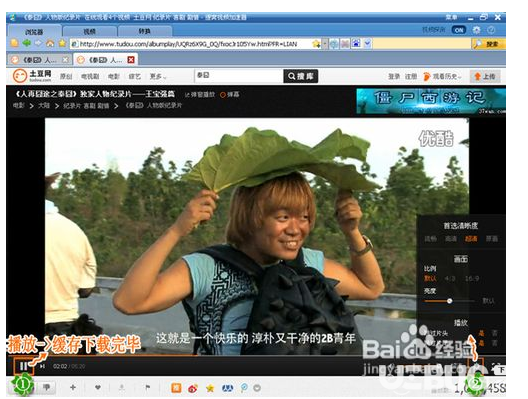Expand the 更多 navigation dropdown
Viewport: 528px width, 399px height.
[x=158, y=76]
